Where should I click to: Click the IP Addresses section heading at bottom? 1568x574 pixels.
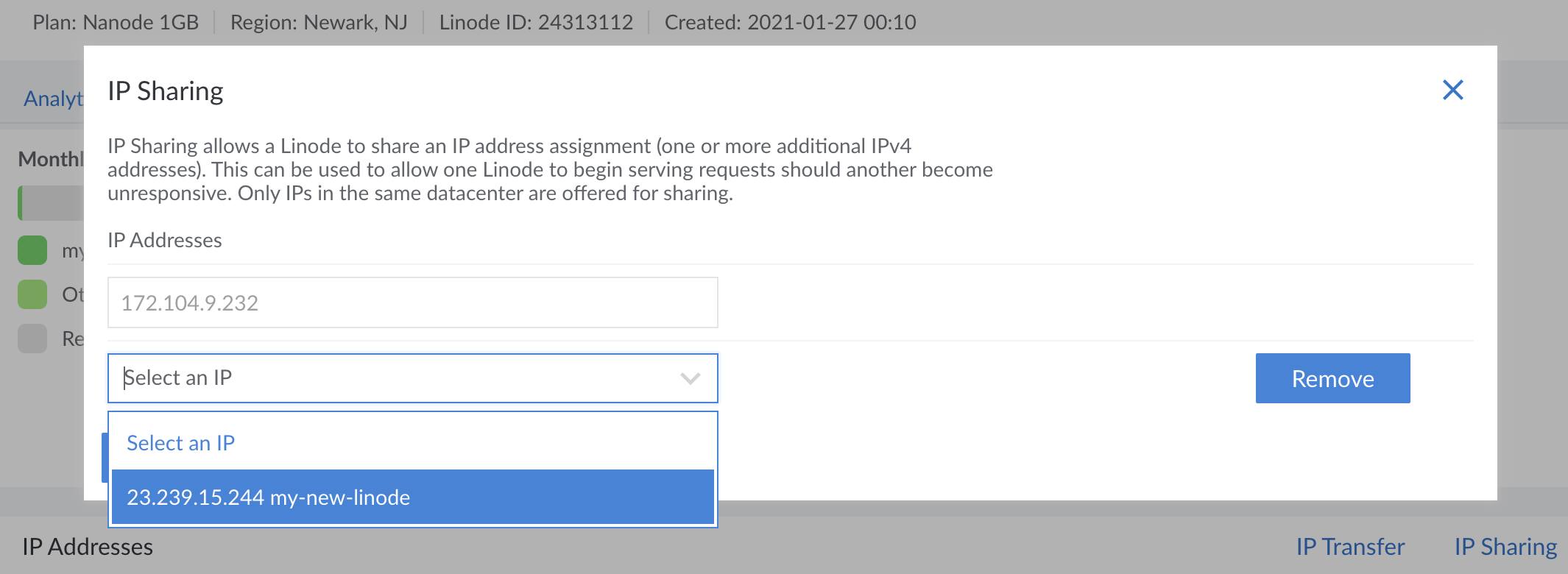tap(88, 547)
